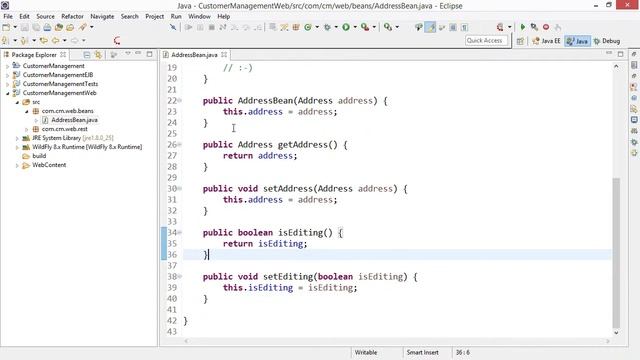Click the Run Last Tool with red toolbox icon
The width and height of the screenshot is (640, 360).
[x=365, y=27]
